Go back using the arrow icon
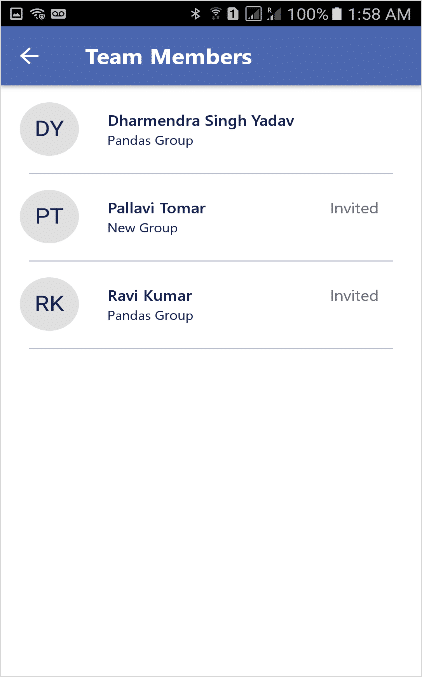Viewport: 422px width, 677px height. 29,56
